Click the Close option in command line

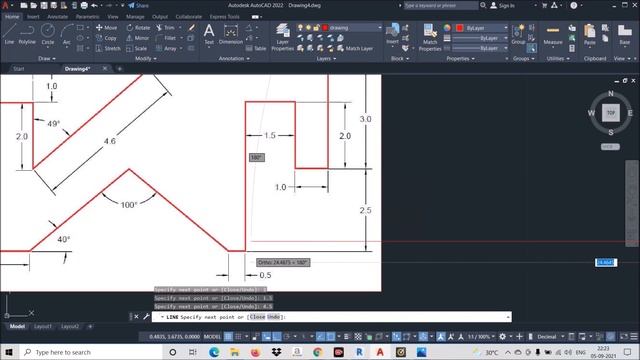coord(257,317)
